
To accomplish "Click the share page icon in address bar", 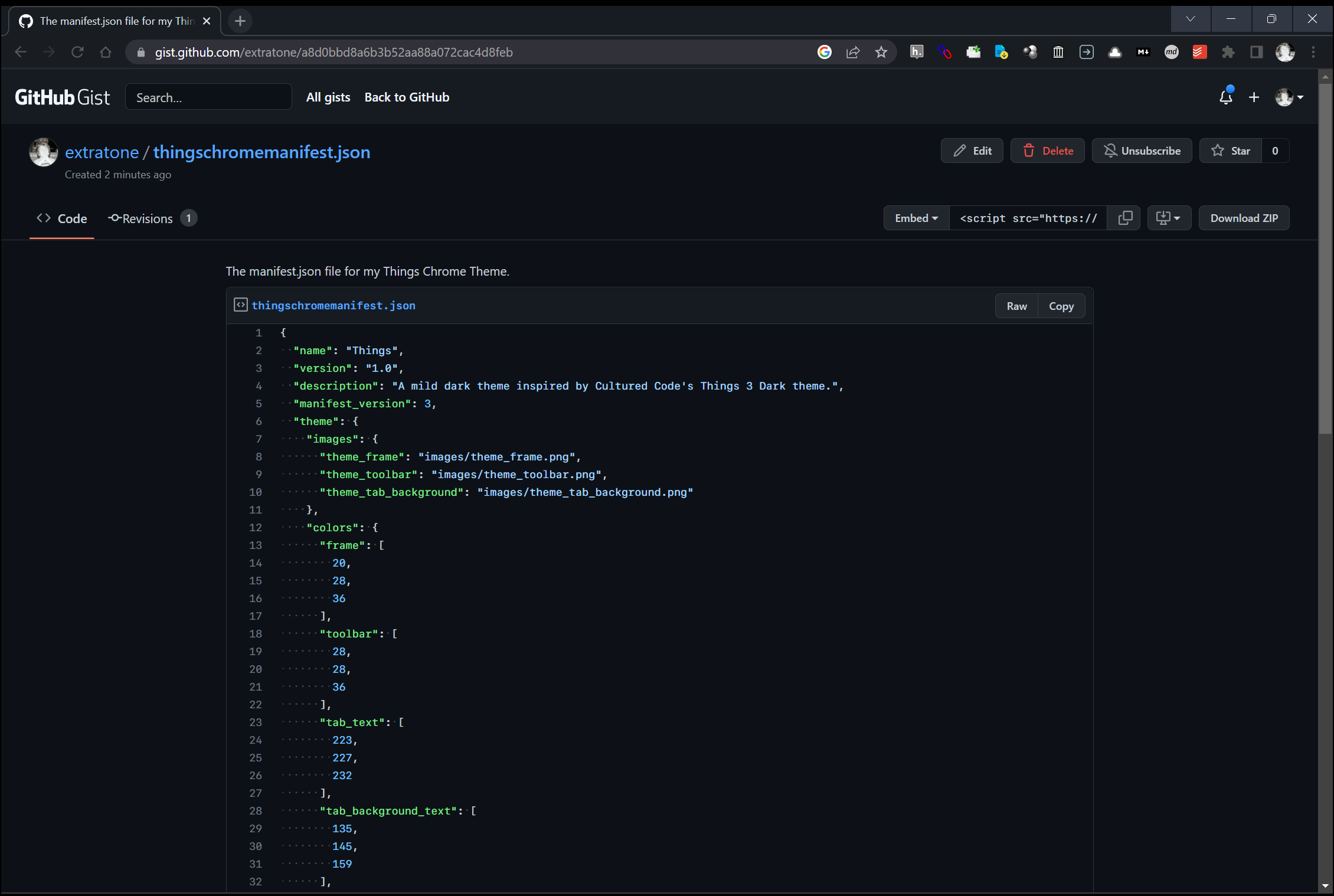I will (853, 53).
